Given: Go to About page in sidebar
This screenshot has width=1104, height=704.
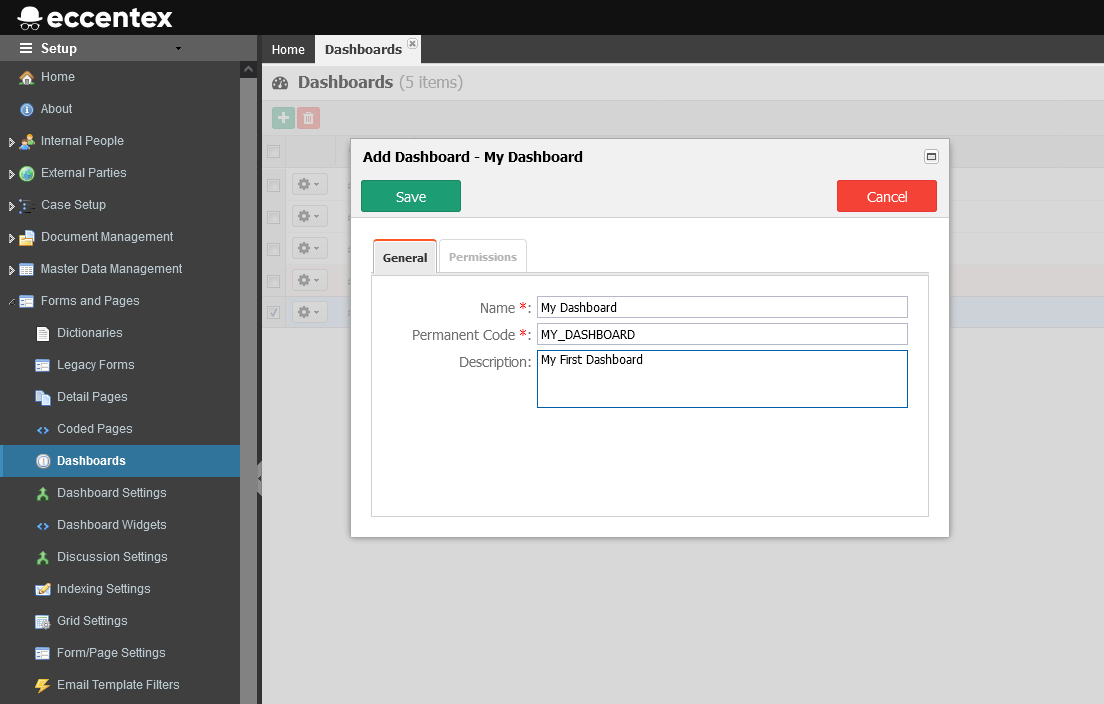Looking at the screenshot, I should click(56, 109).
